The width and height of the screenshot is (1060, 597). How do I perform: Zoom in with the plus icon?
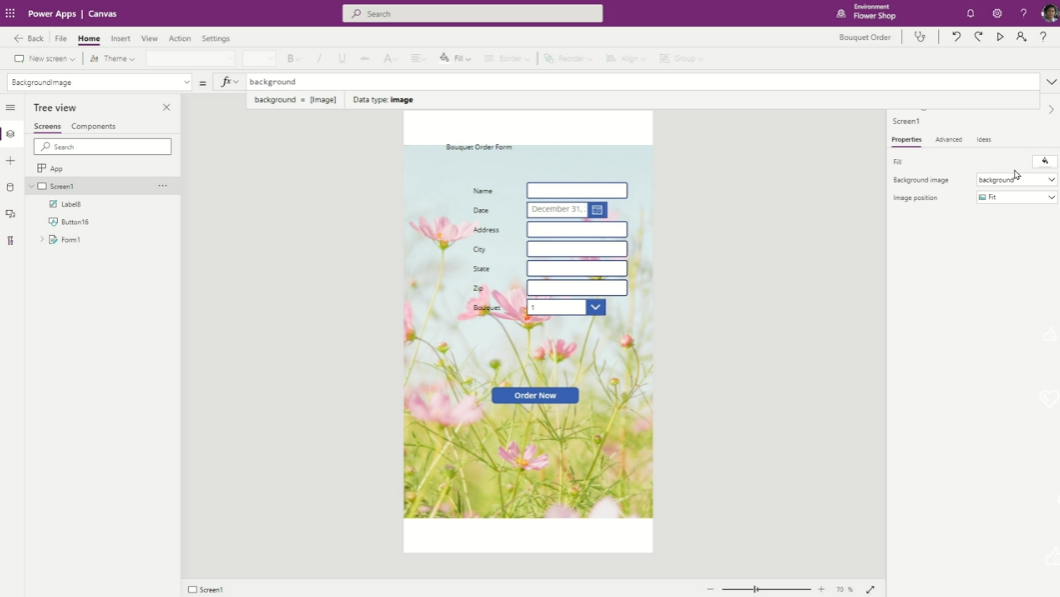pyautogui.click(x=821, y=590)
